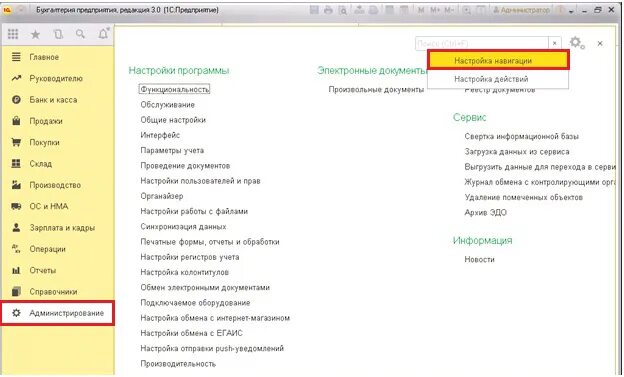
Task: Open the Проведение документов link
Action: coord(185,166)
